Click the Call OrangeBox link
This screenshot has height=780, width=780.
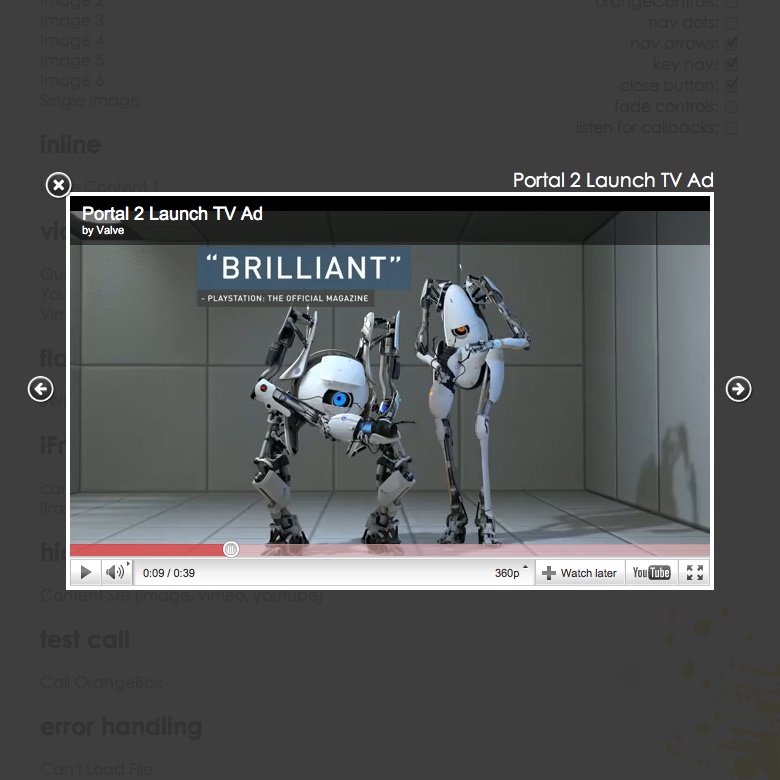click(101, 682)
